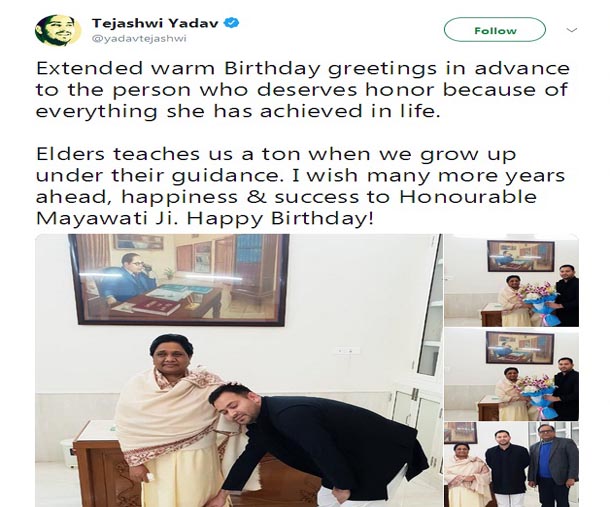Viewport: 610px width, 507px height.
Task: Open the bottom-right three-person group photo
Action: (512, 465)
